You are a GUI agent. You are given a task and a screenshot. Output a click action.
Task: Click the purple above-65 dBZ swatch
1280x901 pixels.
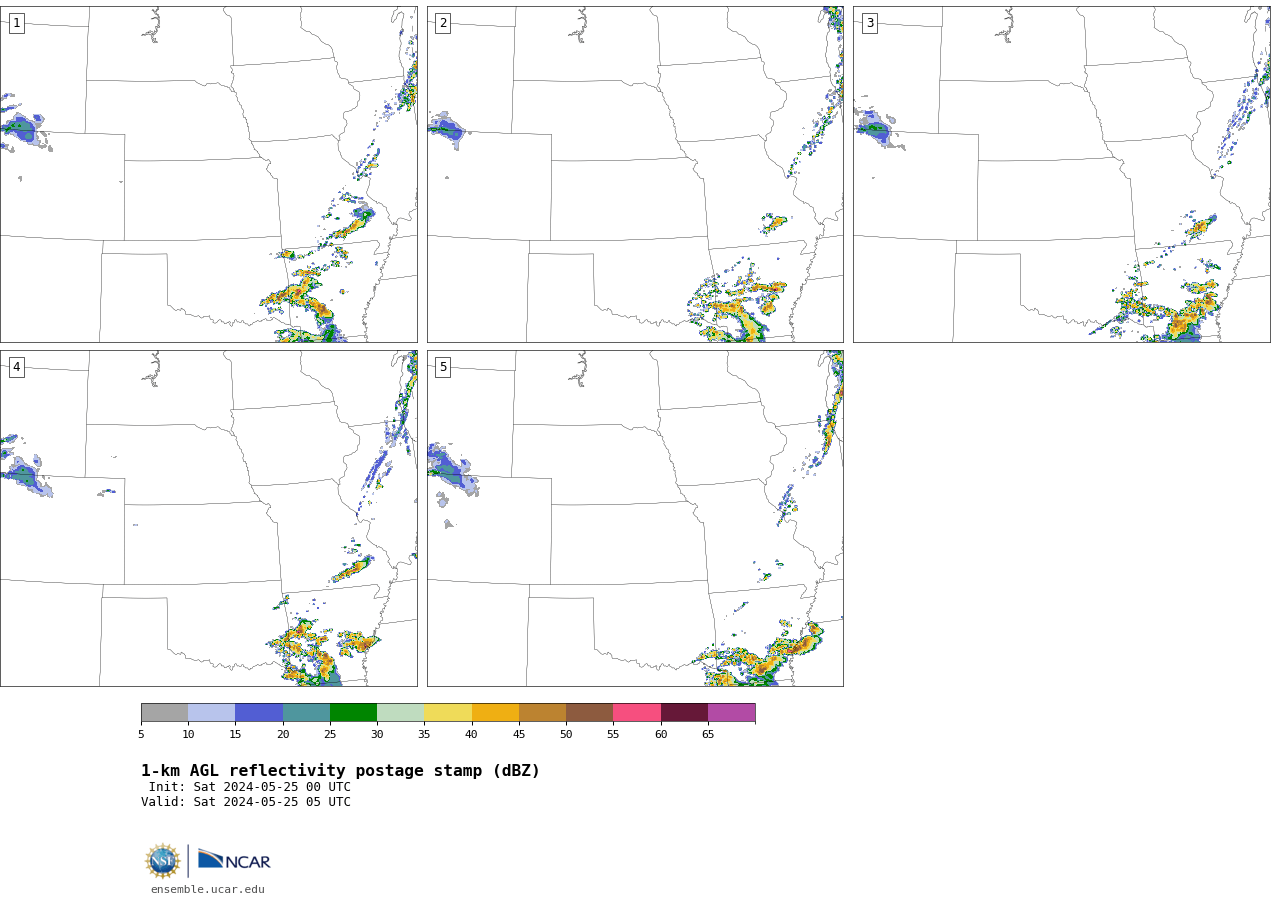click(x=732, y=713)
